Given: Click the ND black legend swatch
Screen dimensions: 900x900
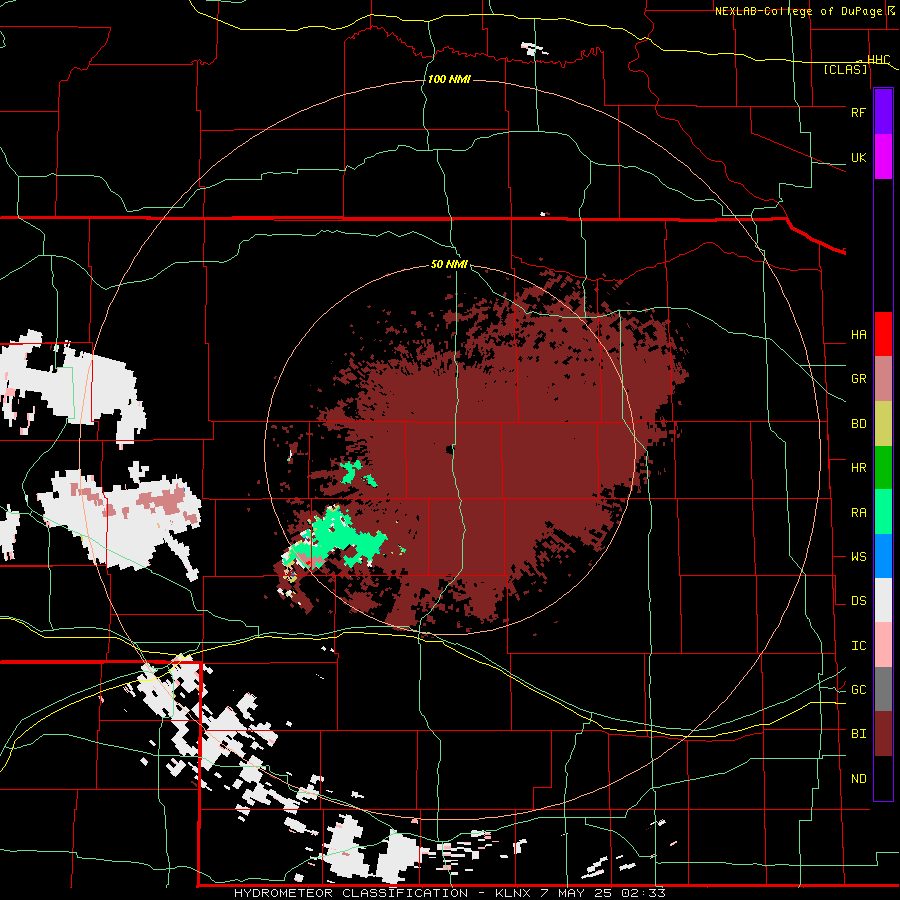Looking at the screenshot, I should pos(883,778).
